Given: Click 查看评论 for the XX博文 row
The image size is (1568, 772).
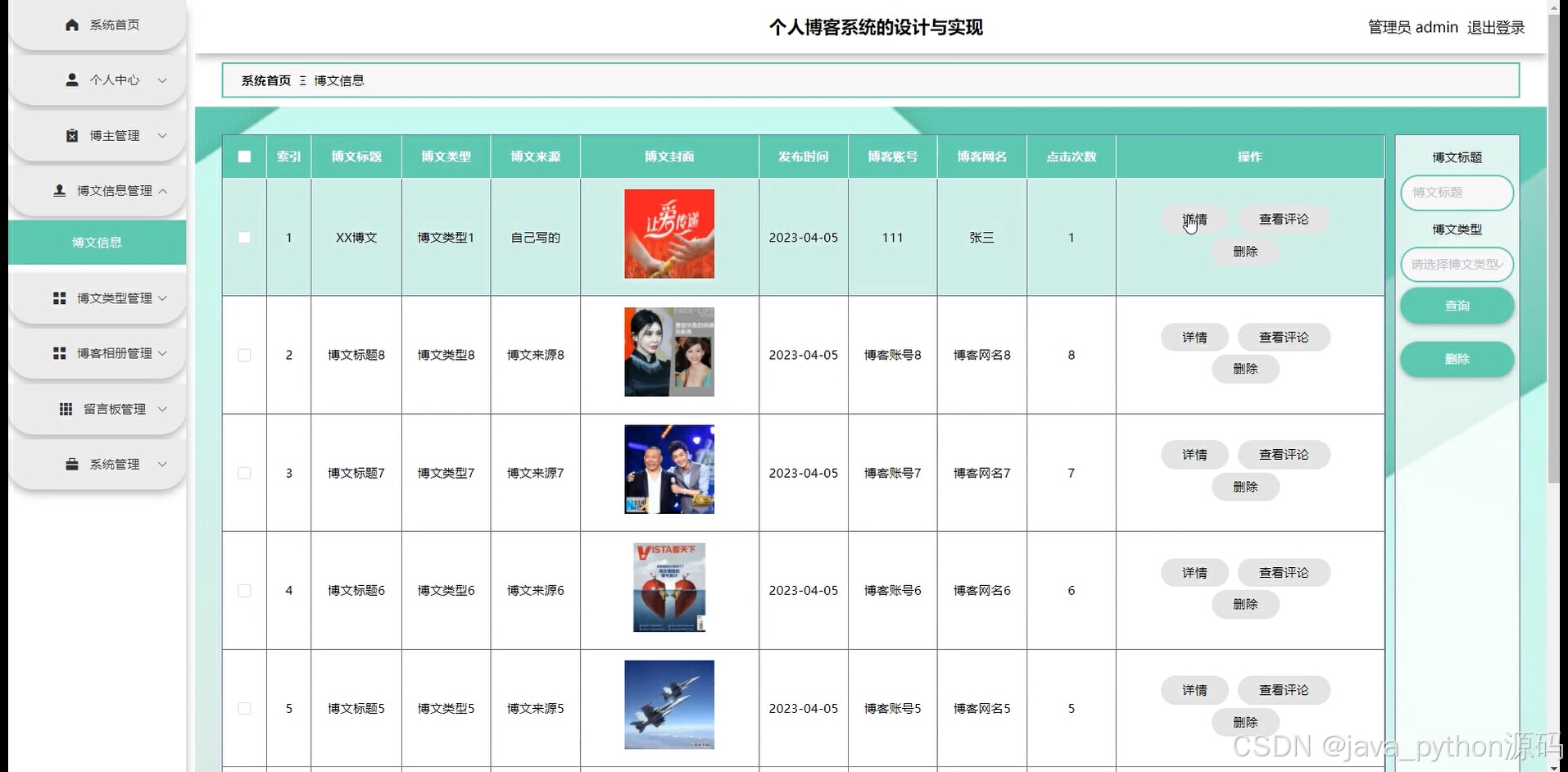Looking at the screenshot, I should 1284,220.
